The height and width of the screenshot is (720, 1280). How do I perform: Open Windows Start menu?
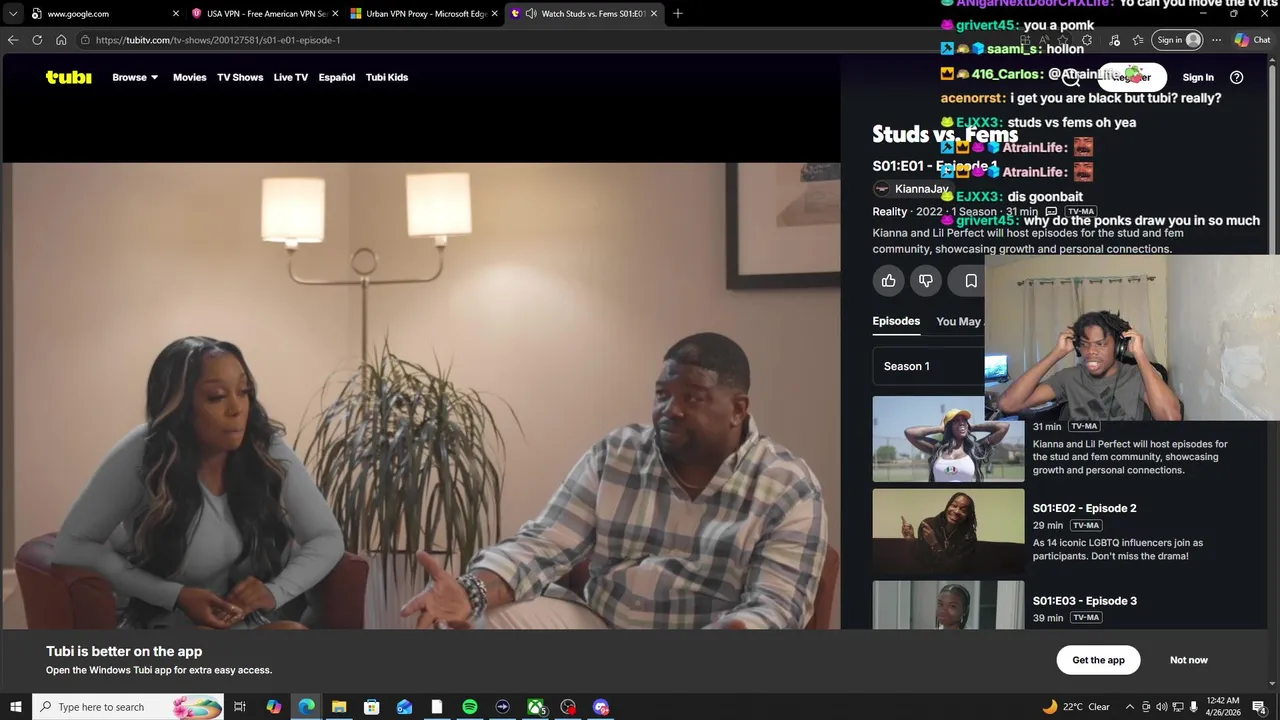(16, 707)
